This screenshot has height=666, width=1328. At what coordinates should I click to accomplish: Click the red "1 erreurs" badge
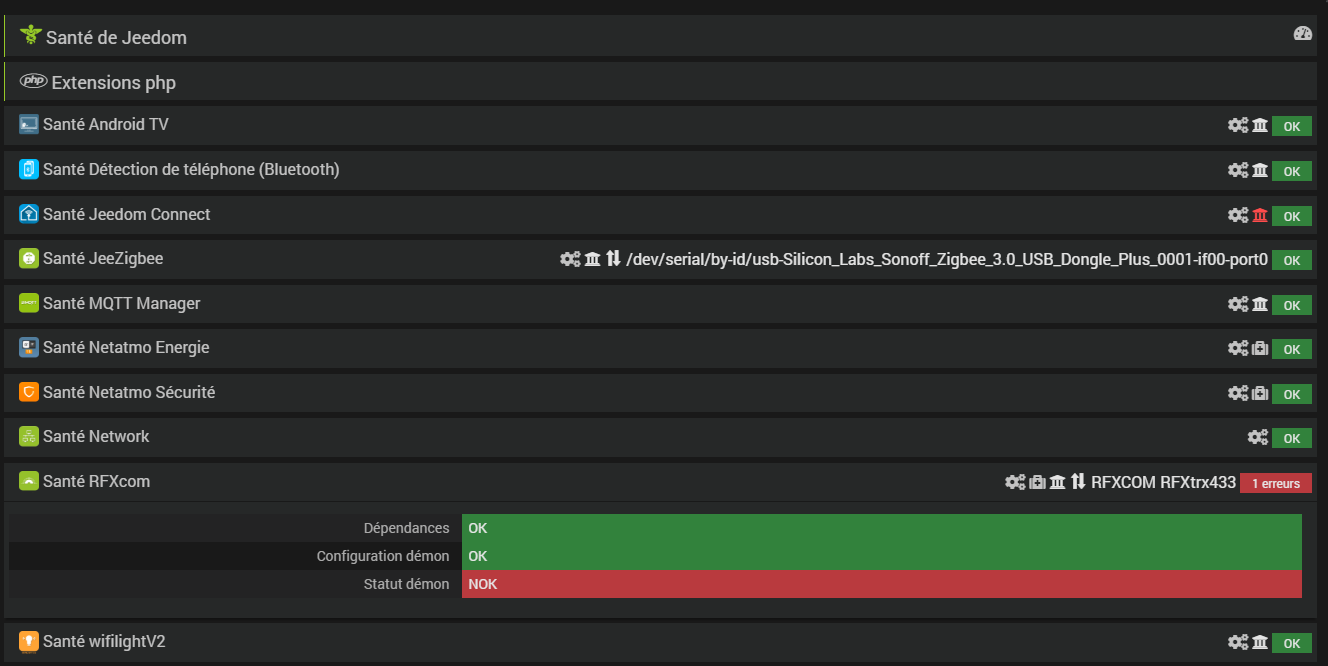(1275, 484)
